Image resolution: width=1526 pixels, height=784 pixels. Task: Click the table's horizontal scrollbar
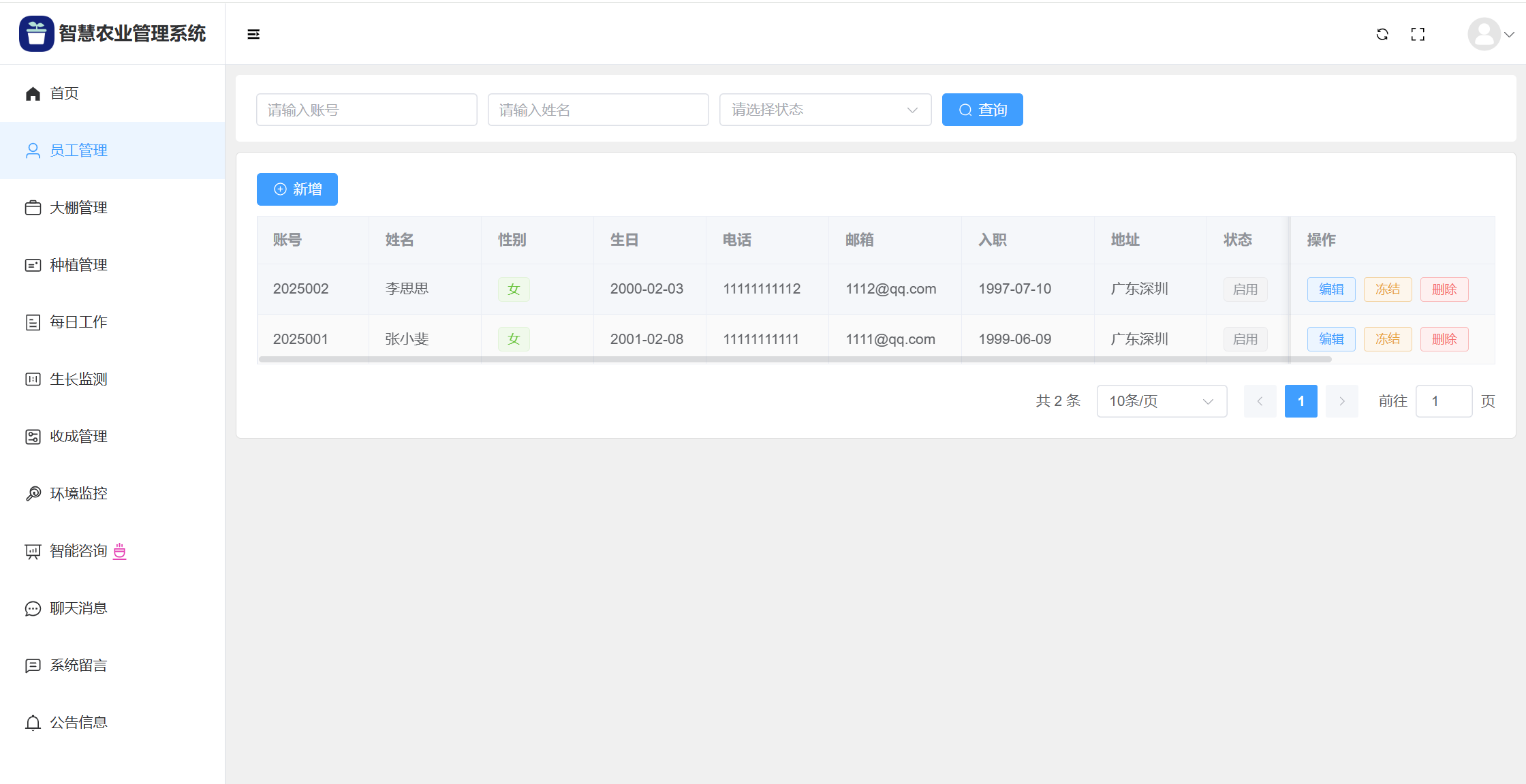[x=794, y=359]
